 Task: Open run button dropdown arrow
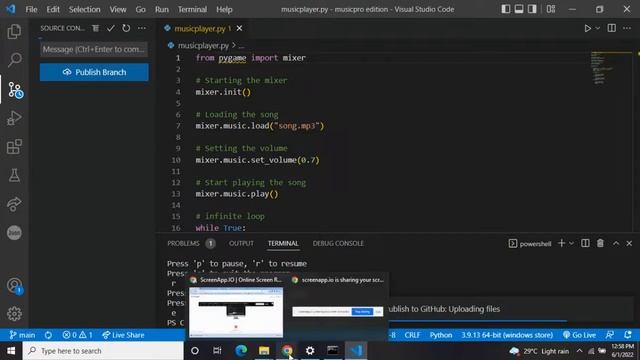point(598,28)
